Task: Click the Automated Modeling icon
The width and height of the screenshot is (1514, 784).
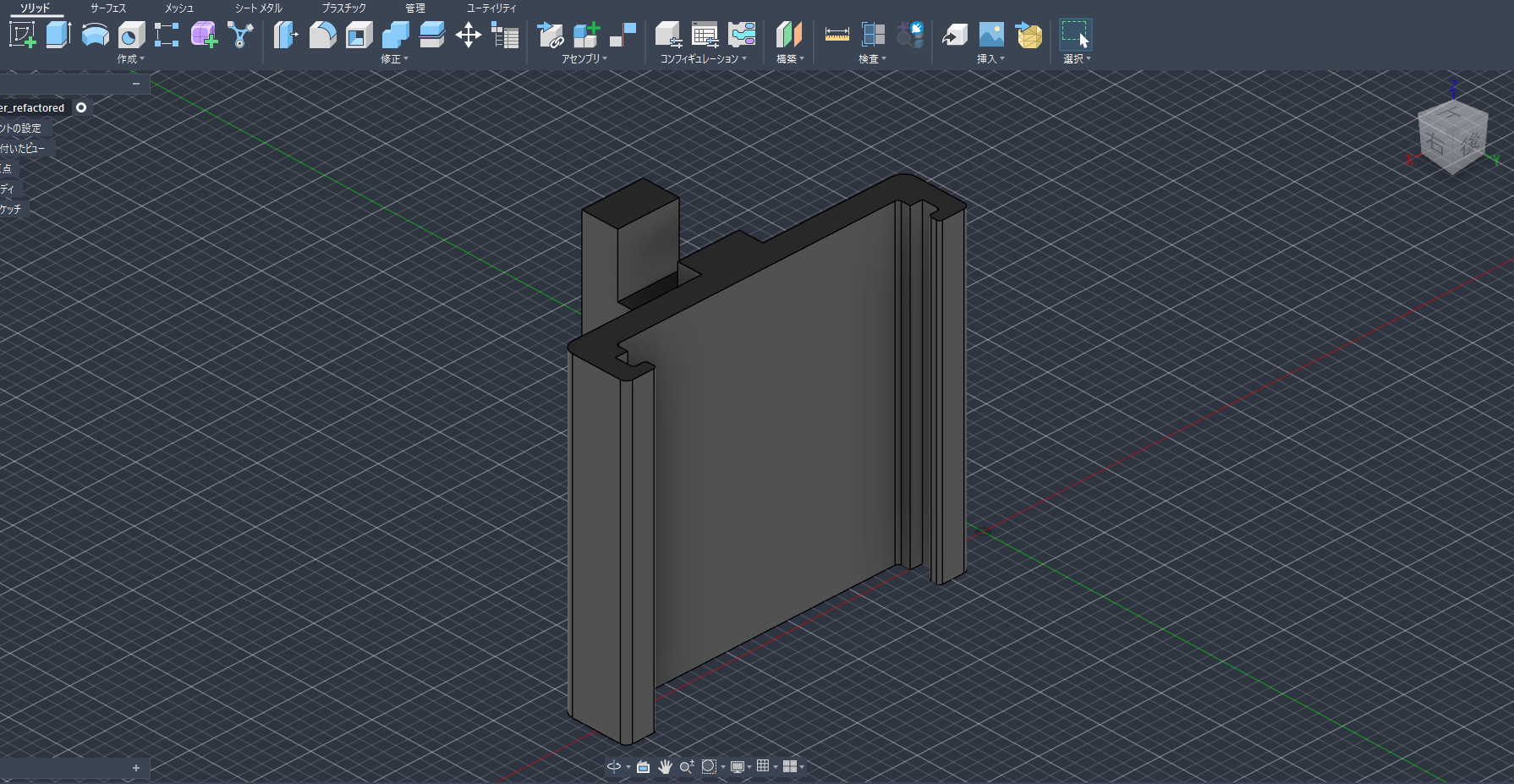Action: [240, 35]
